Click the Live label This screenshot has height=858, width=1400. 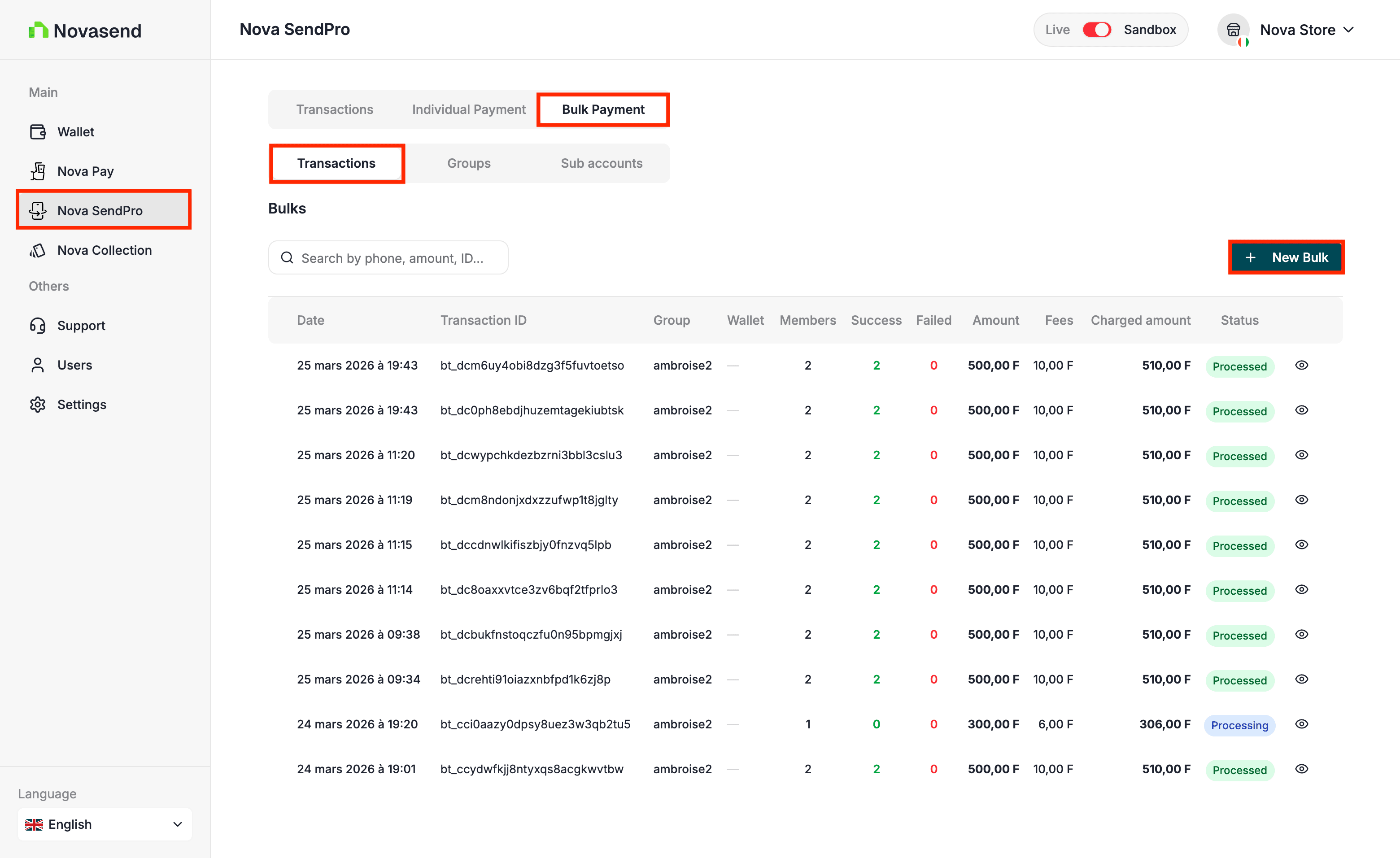click(1057, 30)
